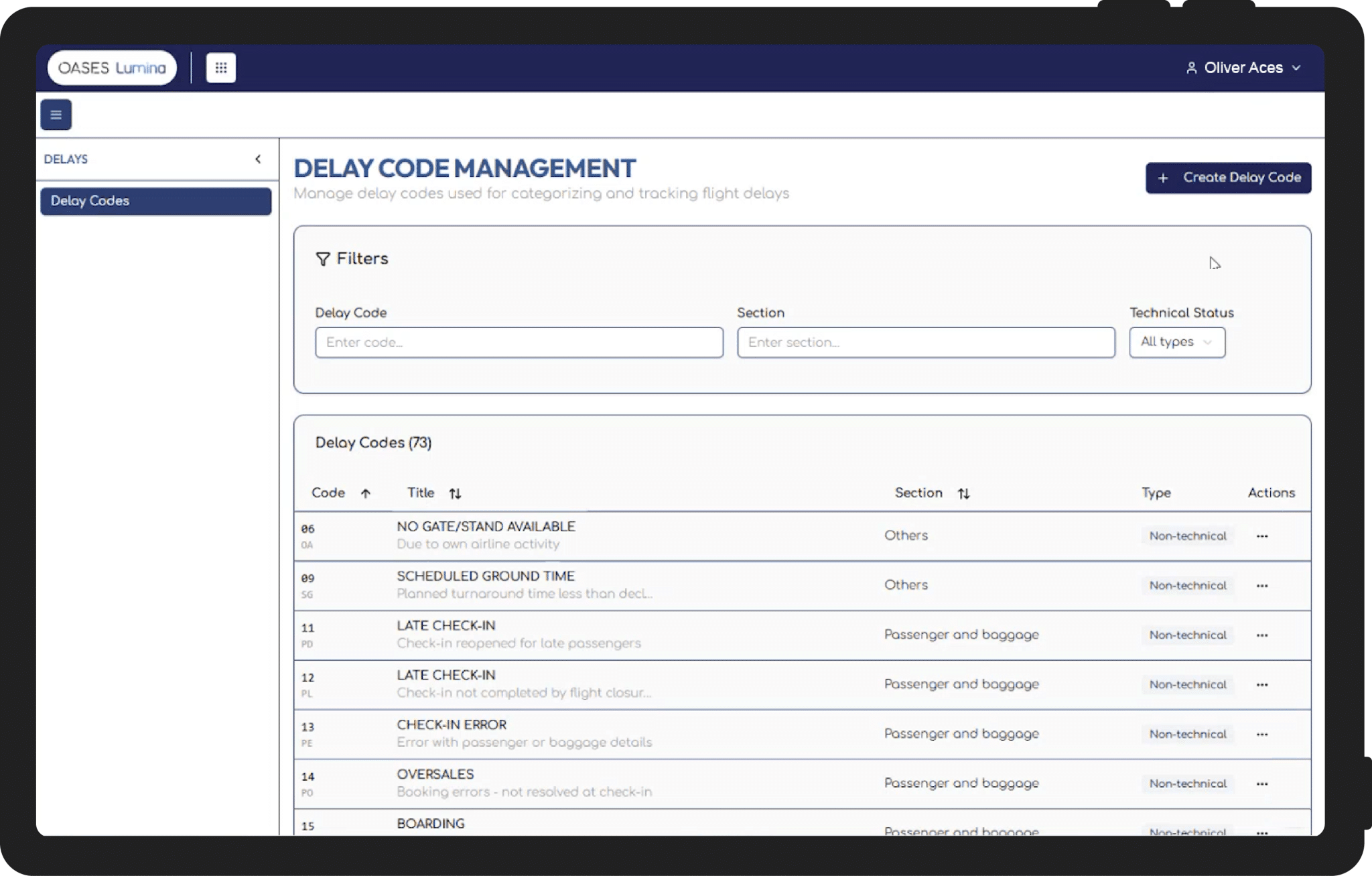Sort by Title column arrows
Image resolution: width=1372 pixels, height=876 pixels.
[x=455, y=494]
